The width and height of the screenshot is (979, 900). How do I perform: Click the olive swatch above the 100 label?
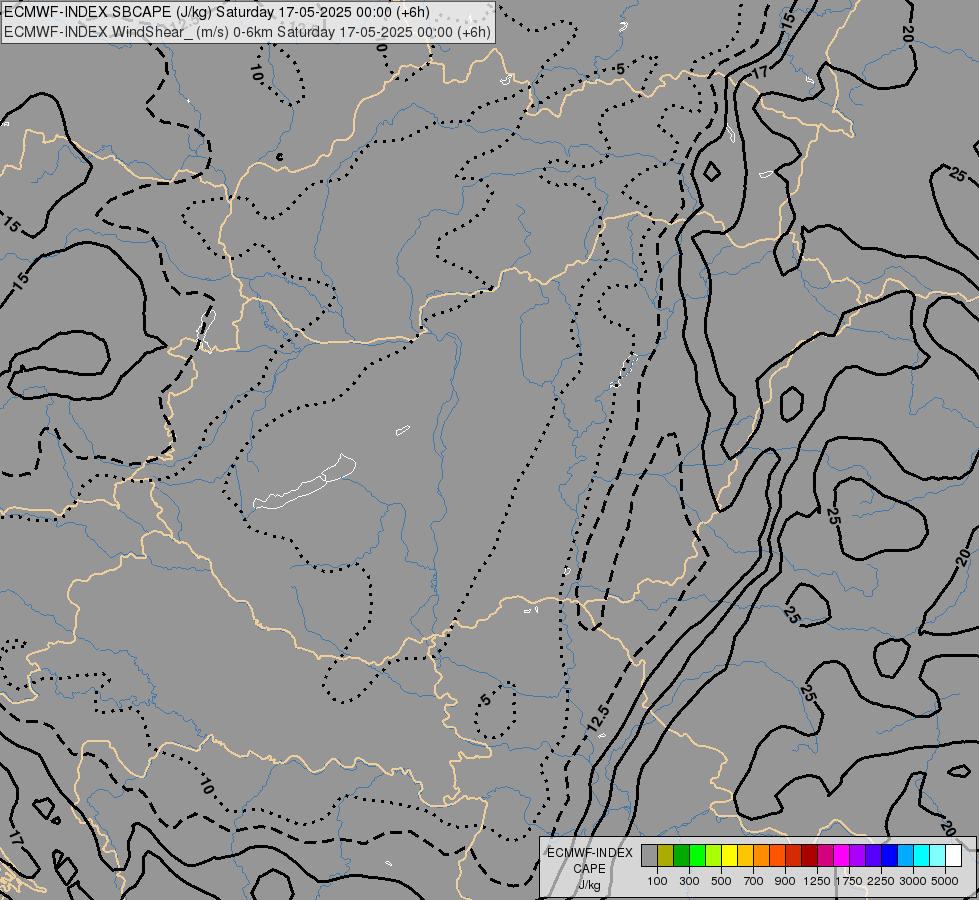click(666, 856)
